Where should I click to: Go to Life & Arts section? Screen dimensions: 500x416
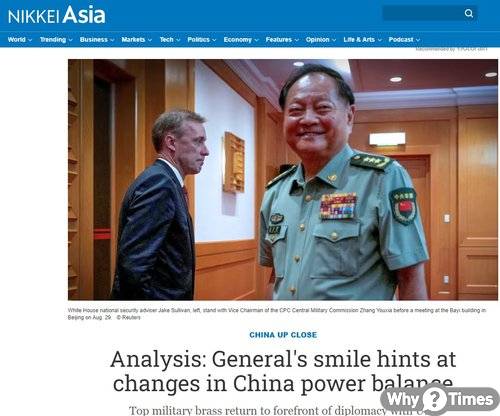(359, 40)
